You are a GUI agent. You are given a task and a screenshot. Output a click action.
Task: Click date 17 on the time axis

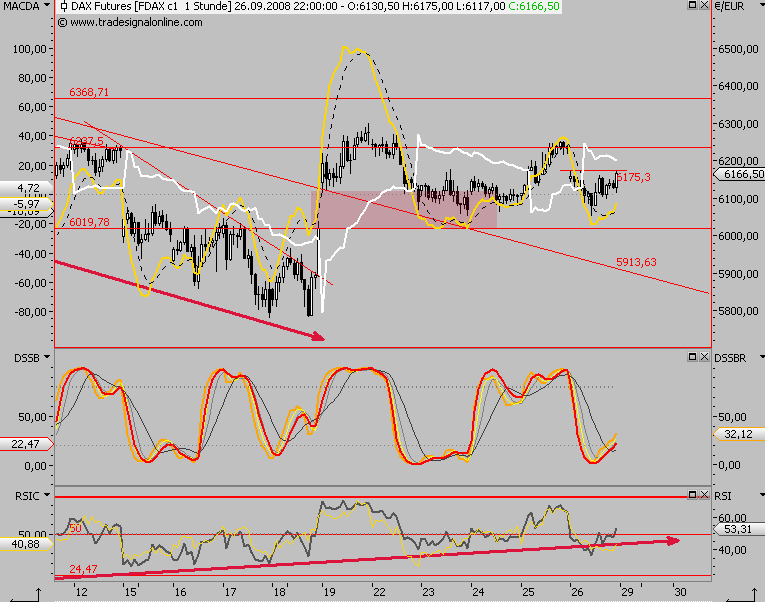click(230, 592)
